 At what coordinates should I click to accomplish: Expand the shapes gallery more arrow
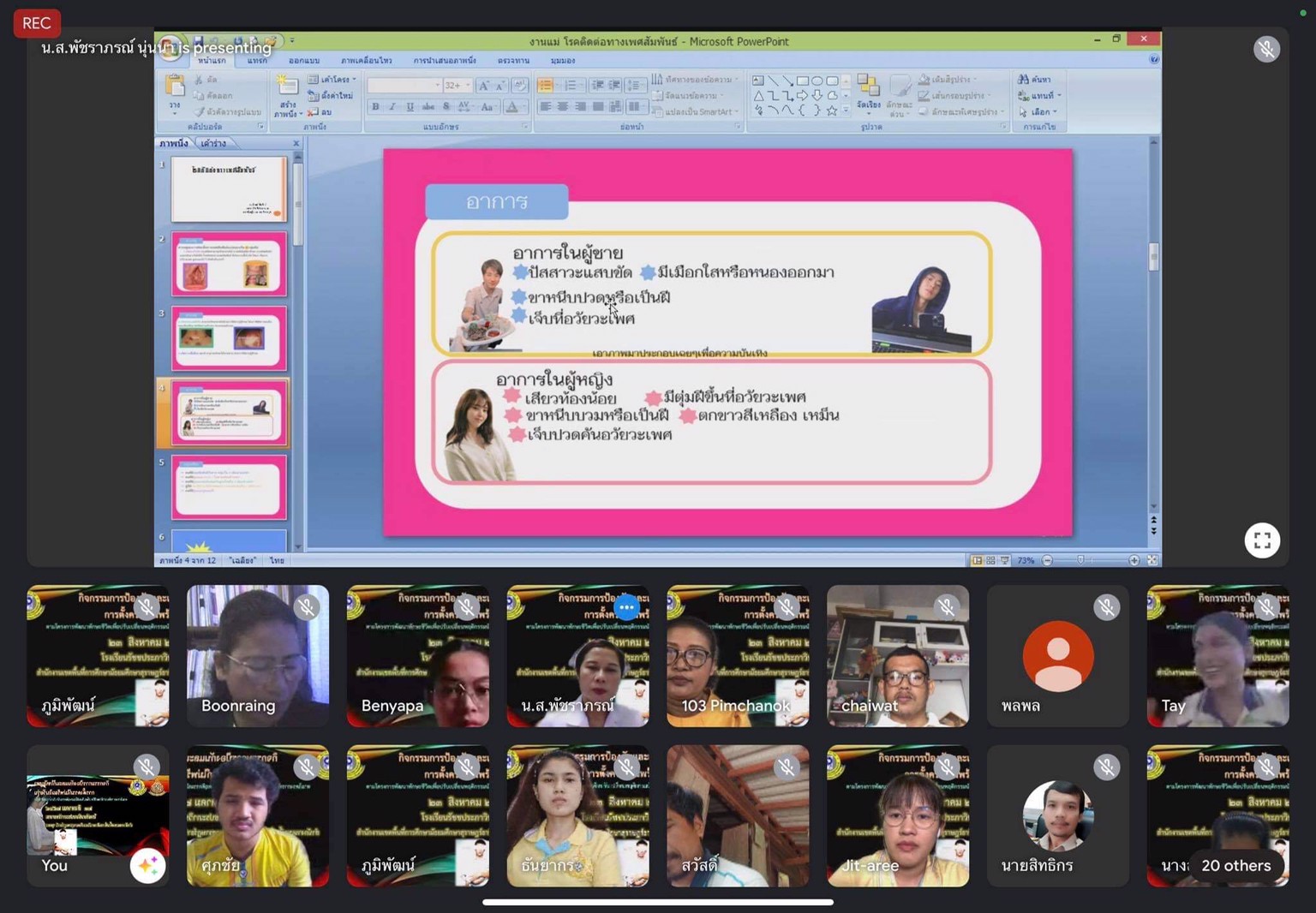[x=846, y=110]
